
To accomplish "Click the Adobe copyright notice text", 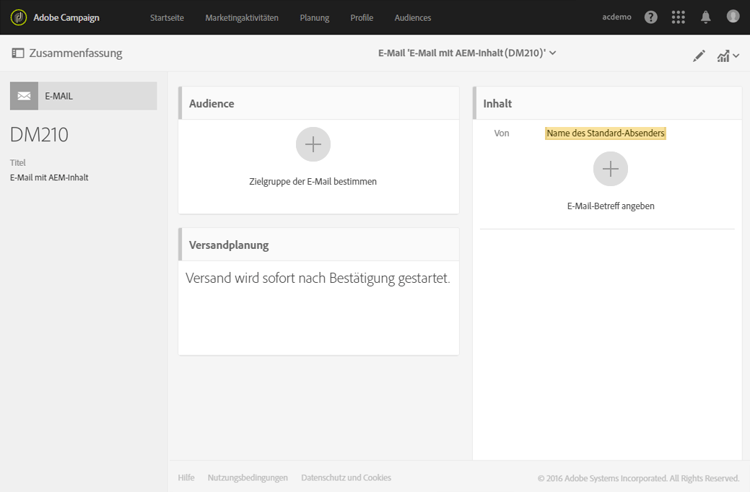I will (638, 478).
